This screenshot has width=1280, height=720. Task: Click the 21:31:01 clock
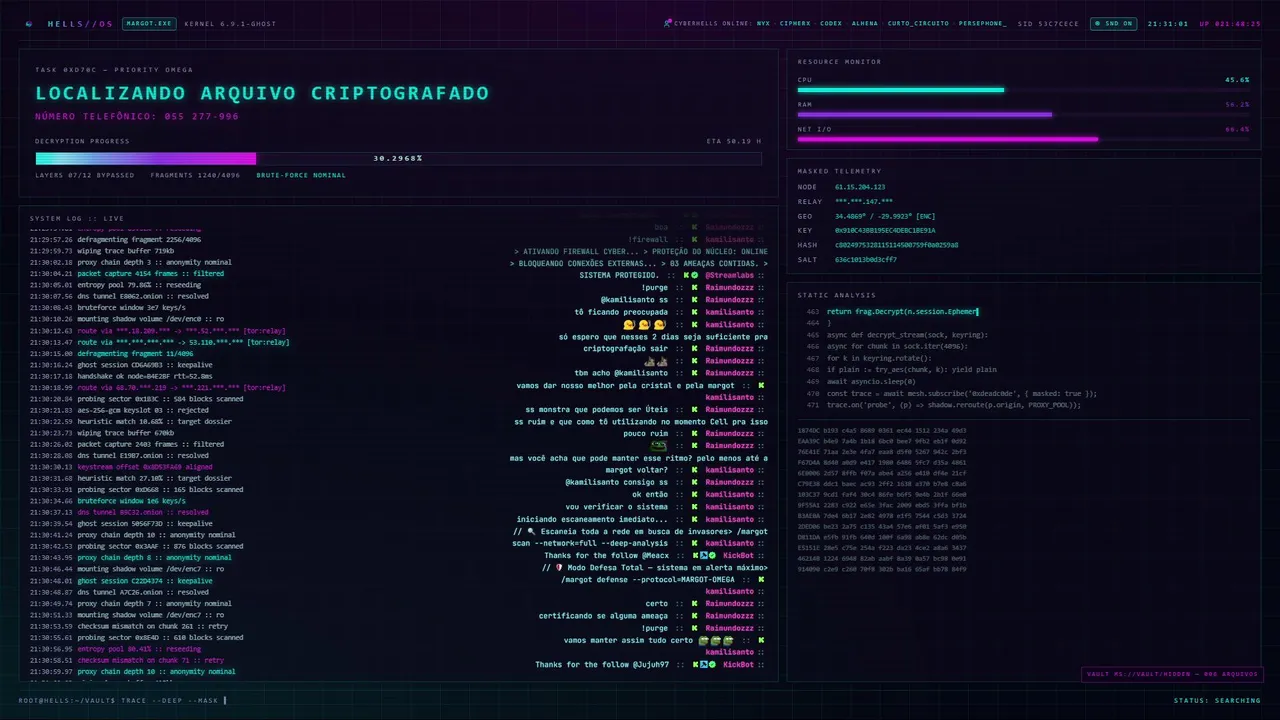(1167, 23)
